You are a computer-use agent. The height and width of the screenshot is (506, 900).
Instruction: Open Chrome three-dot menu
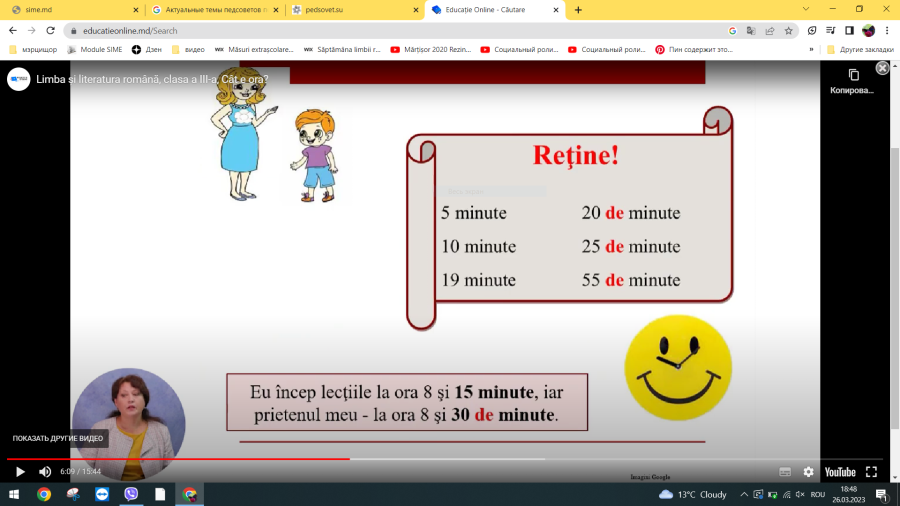[x=886, y=30]
